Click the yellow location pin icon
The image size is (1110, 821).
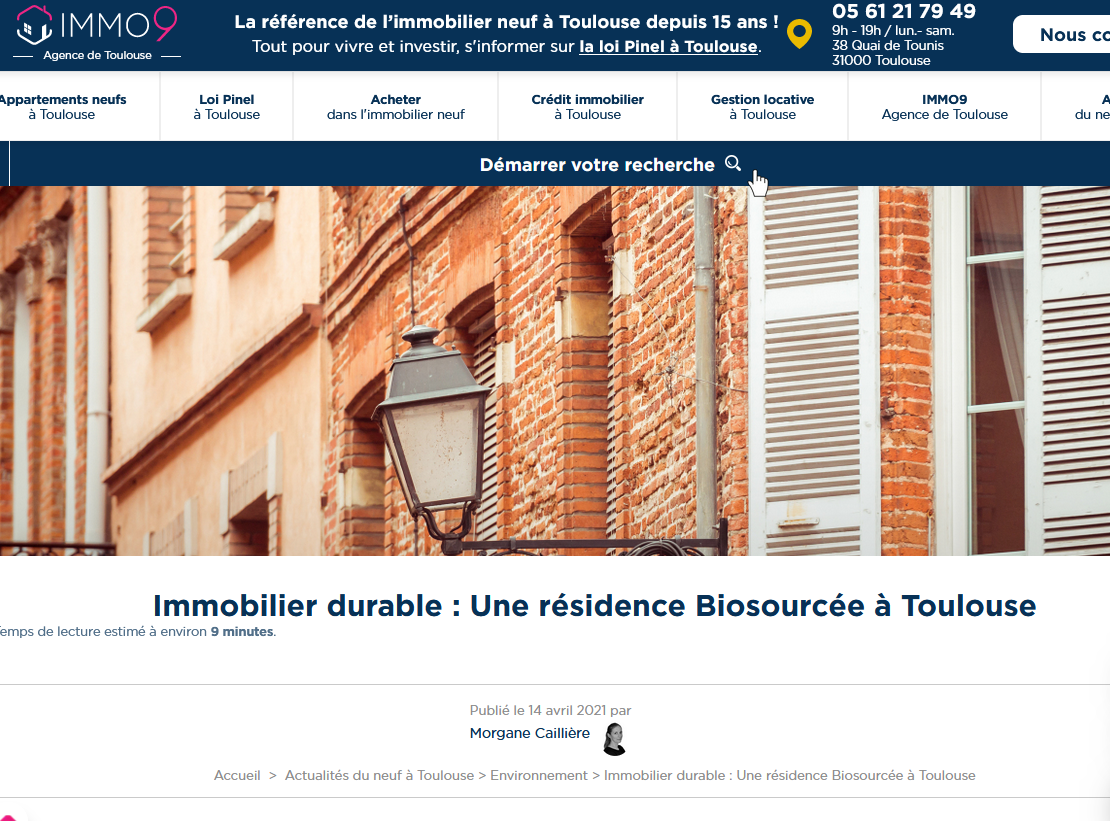click(799, 35)
